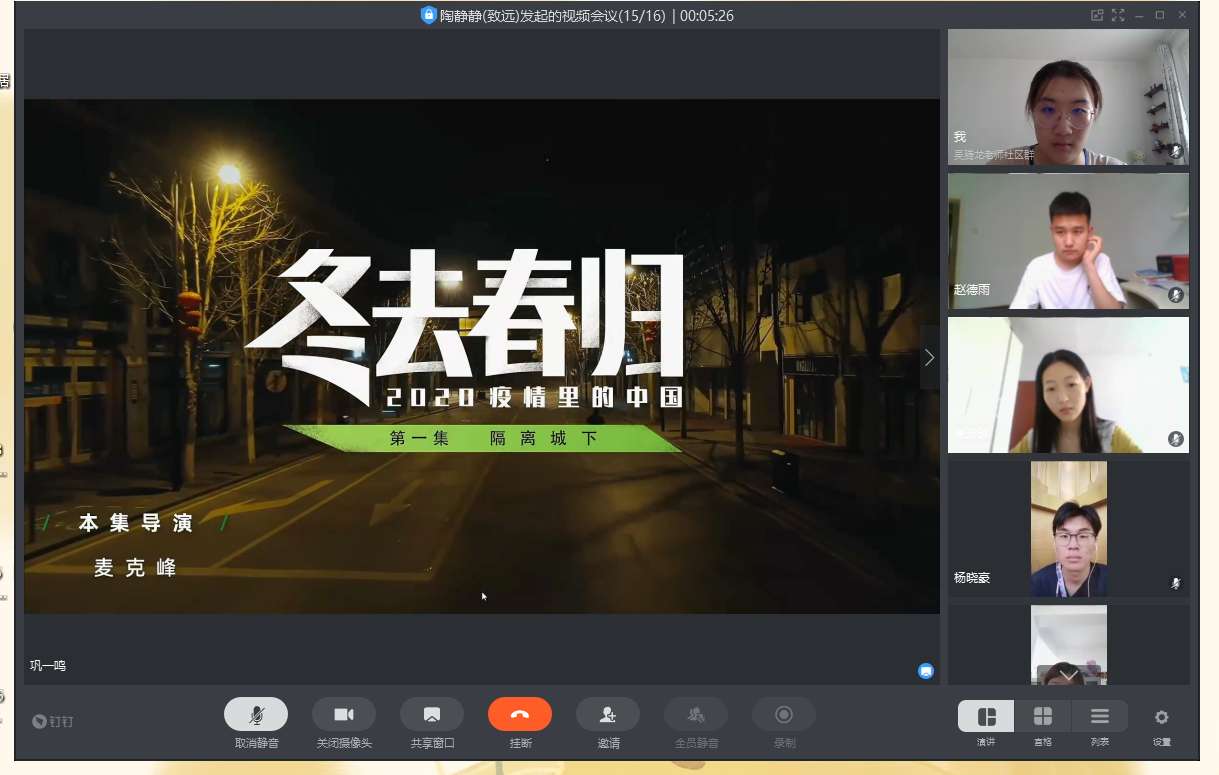Unmute microphone with 取消静音 button
This screenshot has width=1219, height=775.
[x=256, y=714]
